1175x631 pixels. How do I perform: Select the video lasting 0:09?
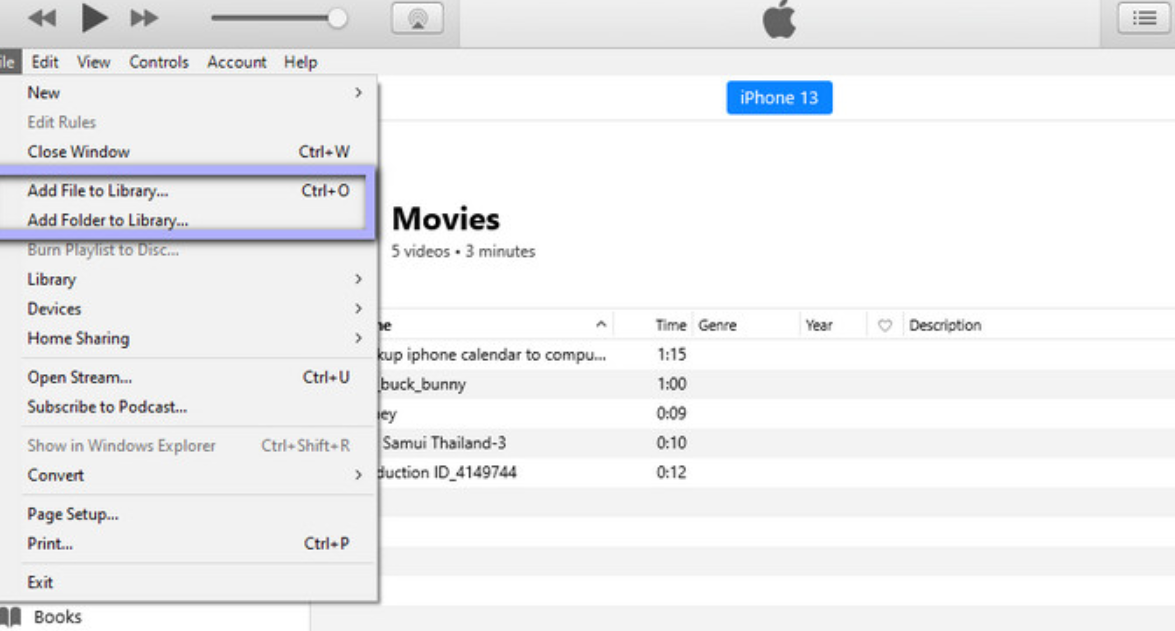(776, 414)
